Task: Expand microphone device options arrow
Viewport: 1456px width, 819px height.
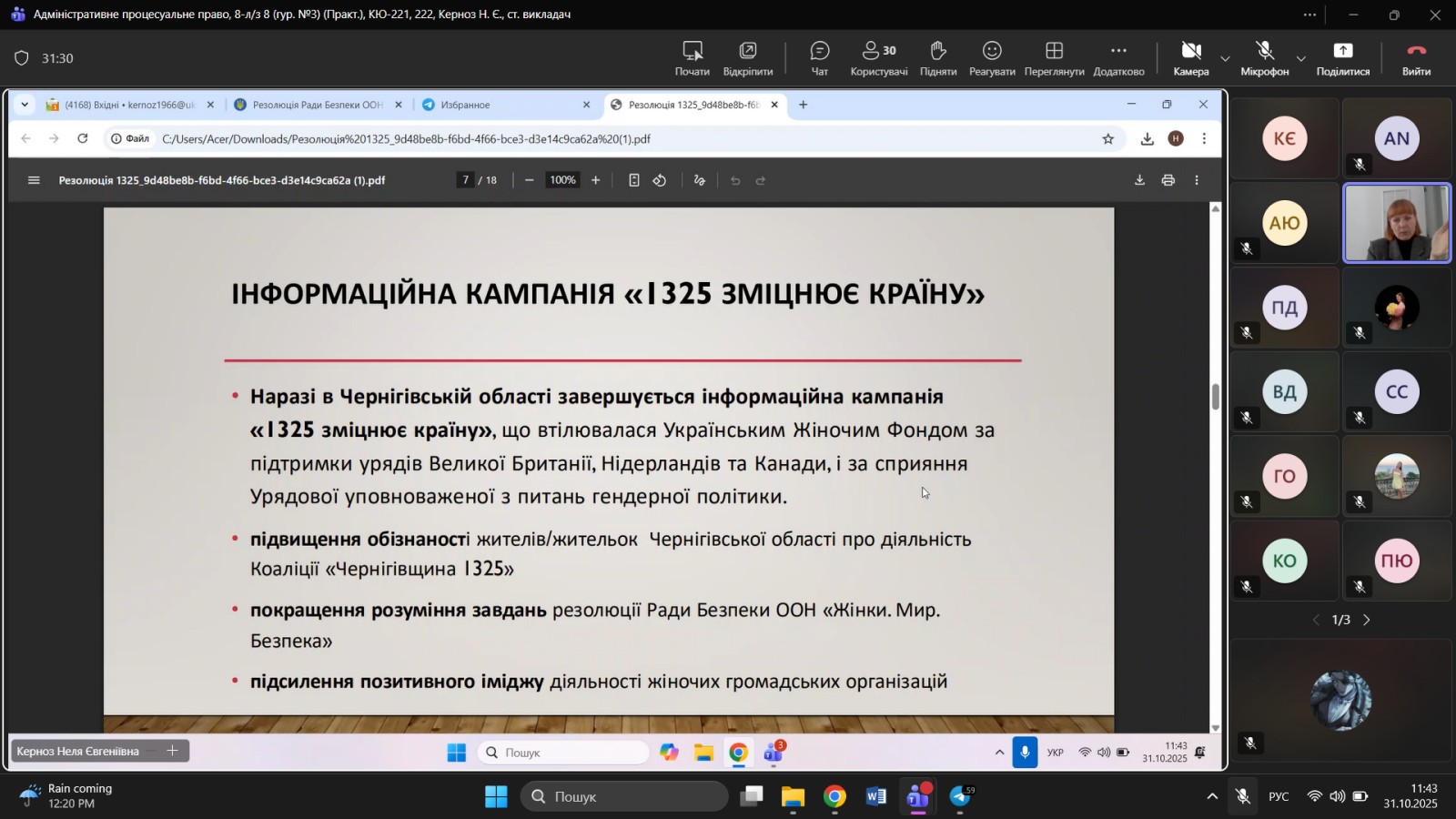Action: [x=1300, y=59]
